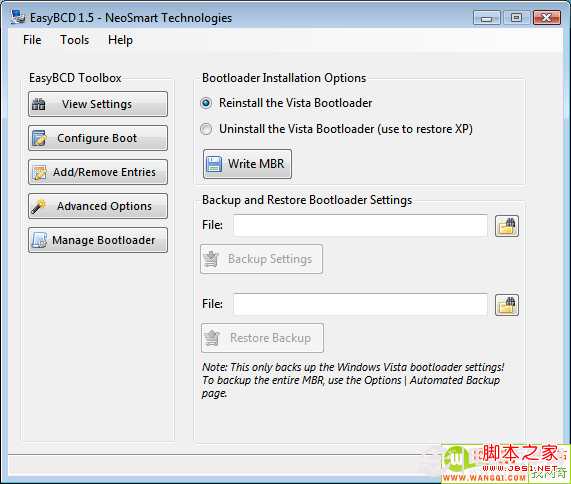
Task: Minimize the EasyBCD window
Action: pyautogui.click(x=487, y=17)
